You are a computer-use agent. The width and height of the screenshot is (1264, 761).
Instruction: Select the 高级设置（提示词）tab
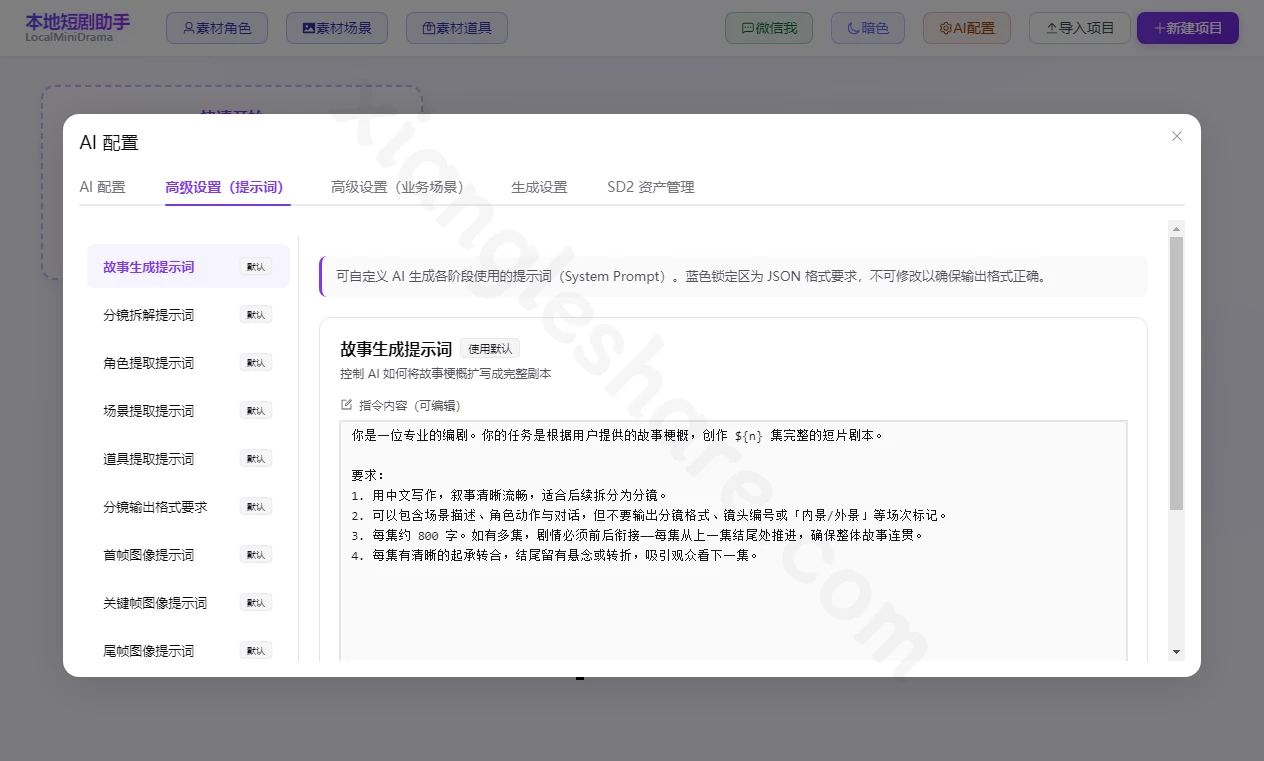pos(228,187)
